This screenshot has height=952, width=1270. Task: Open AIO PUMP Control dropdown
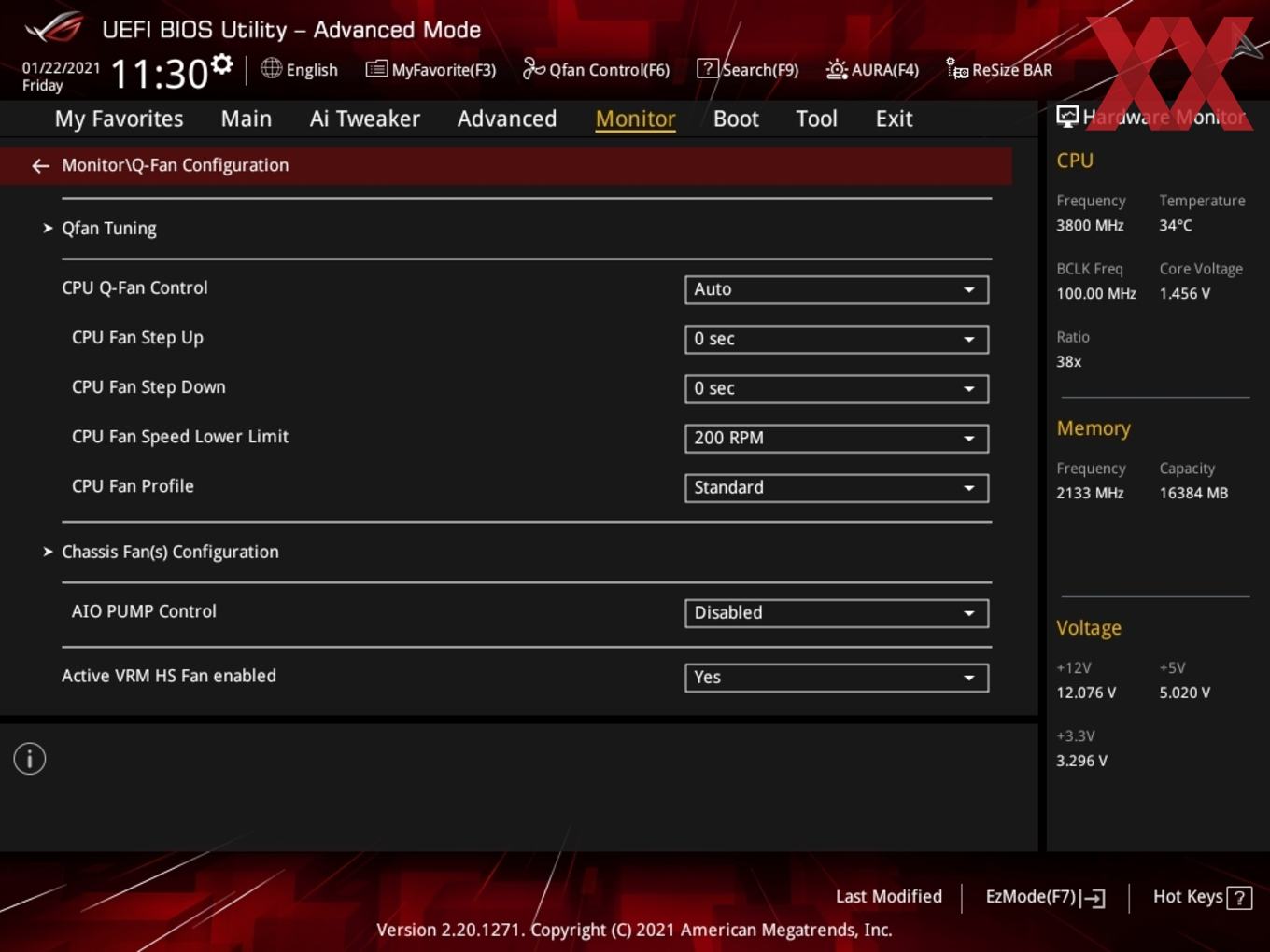(837, 612)
